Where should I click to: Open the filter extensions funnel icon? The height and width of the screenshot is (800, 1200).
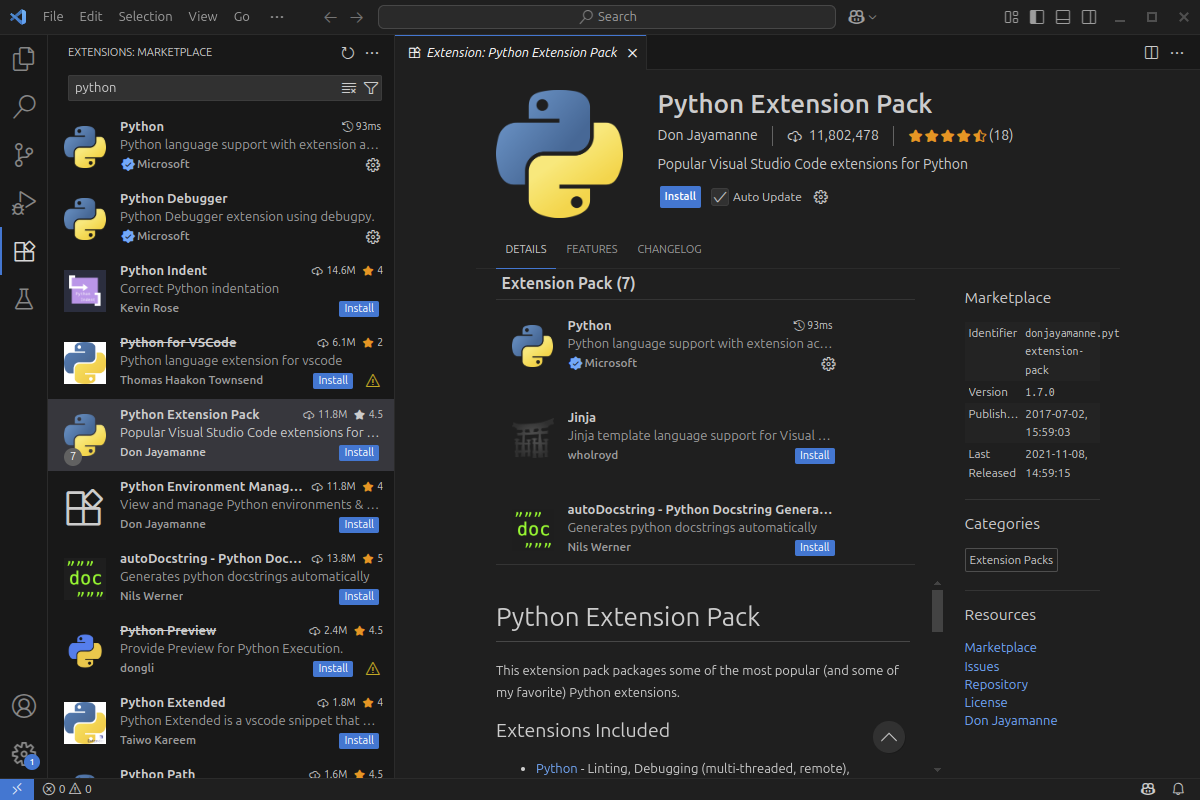click(x=370, y=88)
